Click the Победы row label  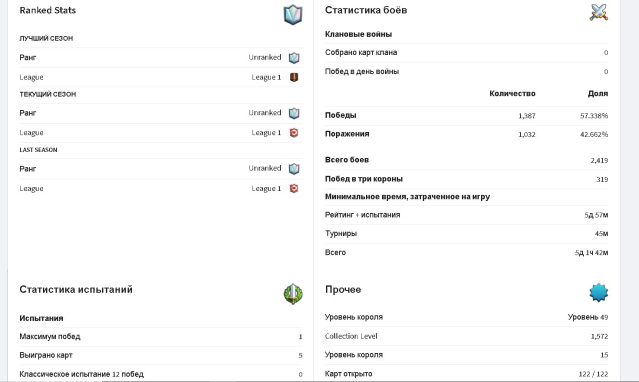pyautogui.click(x=341, y=115)
